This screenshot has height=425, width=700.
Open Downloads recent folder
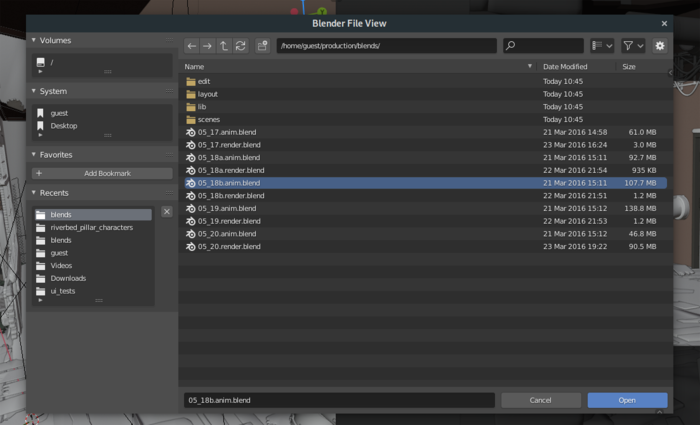(x=93, y=279)
